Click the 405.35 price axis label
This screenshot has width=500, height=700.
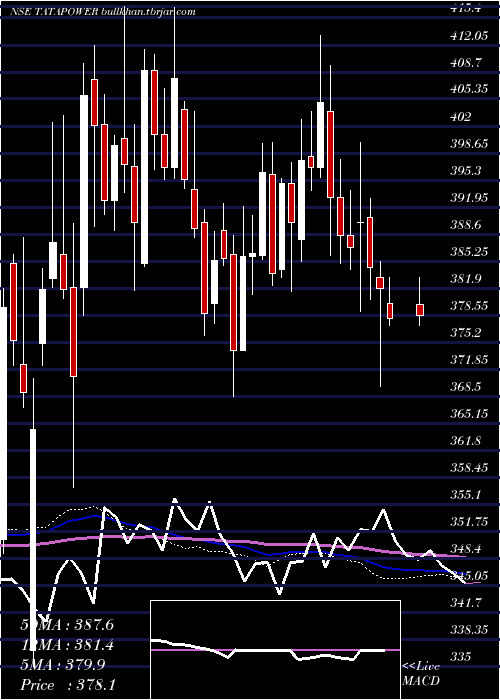pos(469,90)
